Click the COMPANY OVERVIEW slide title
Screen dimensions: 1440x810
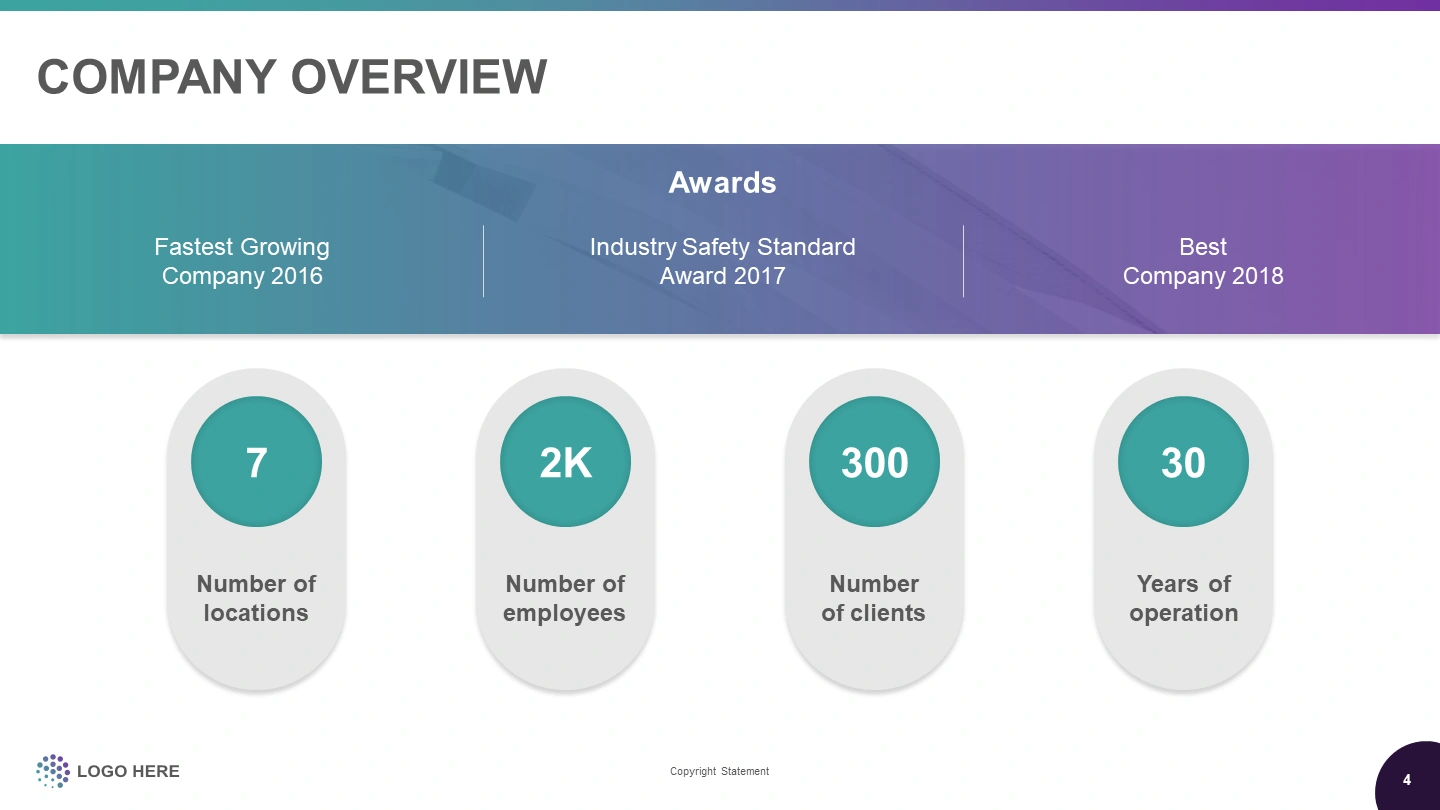[x=292, y=77]
